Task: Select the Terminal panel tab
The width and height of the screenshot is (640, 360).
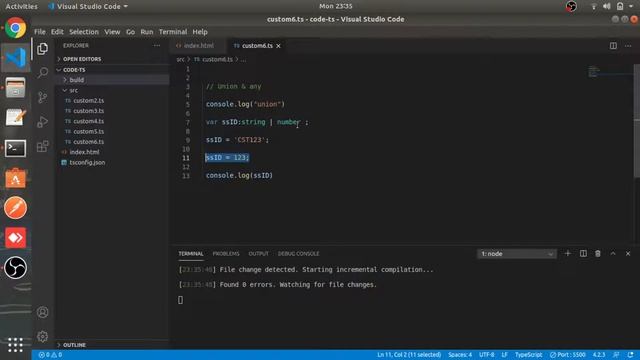Action: (x=191, y=254)
